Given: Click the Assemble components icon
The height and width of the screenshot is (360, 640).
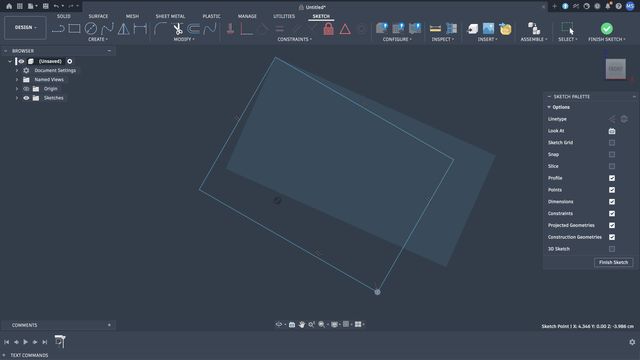Looking at the screenshot, I should click(x=533, y=28).
